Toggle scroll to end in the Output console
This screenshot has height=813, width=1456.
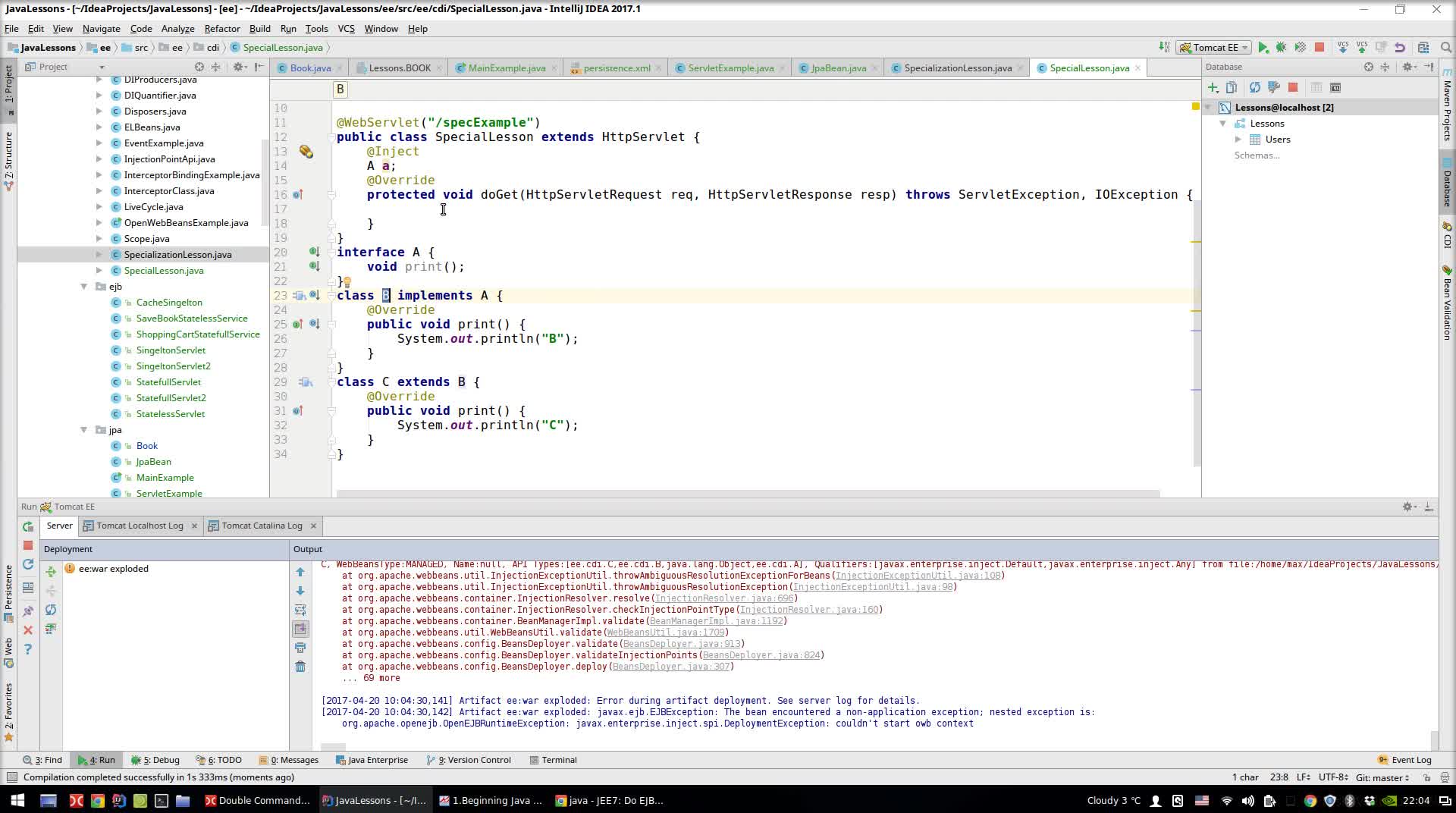(x=300, y=629)
